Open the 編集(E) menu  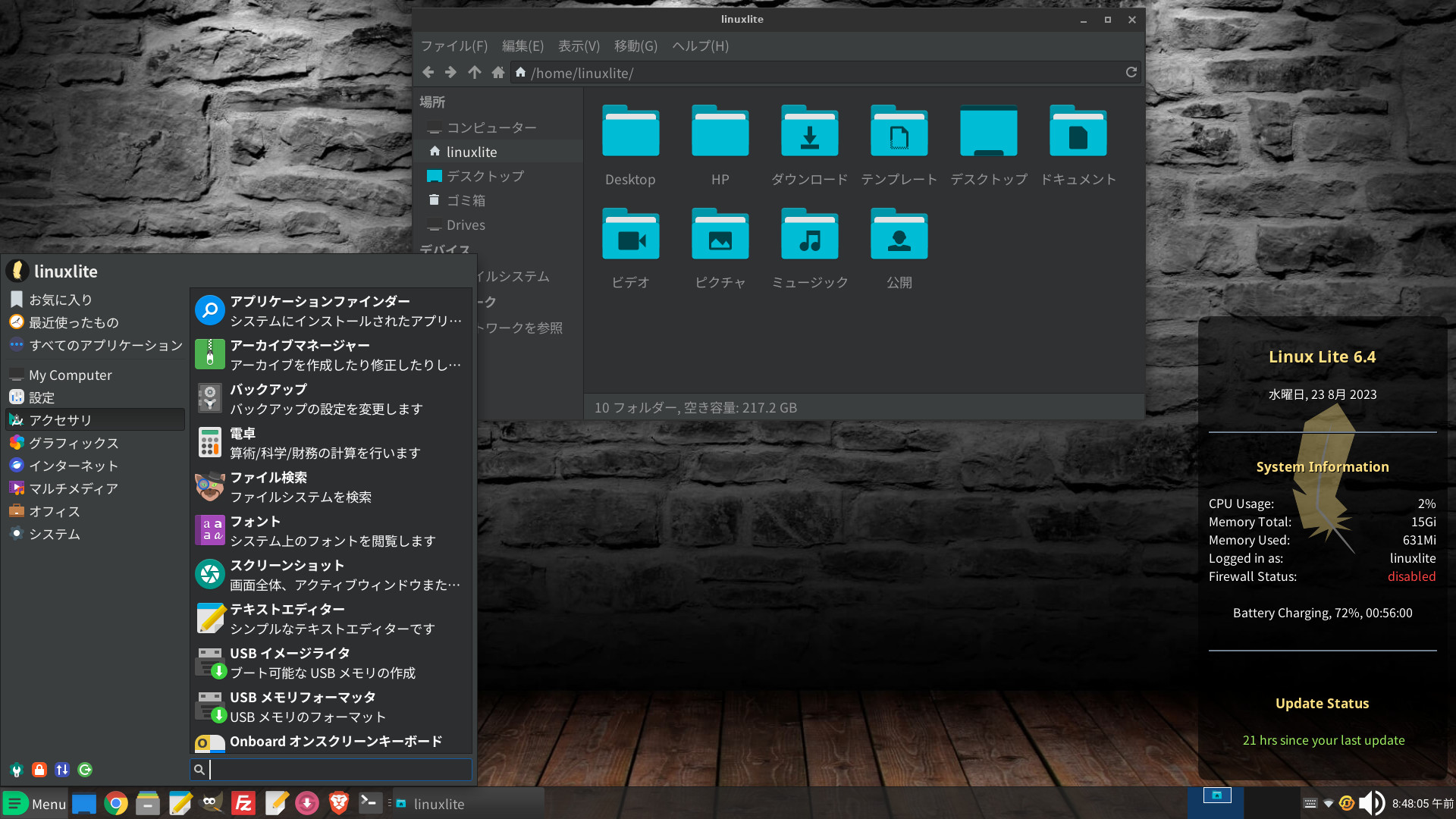click(522, 45)
